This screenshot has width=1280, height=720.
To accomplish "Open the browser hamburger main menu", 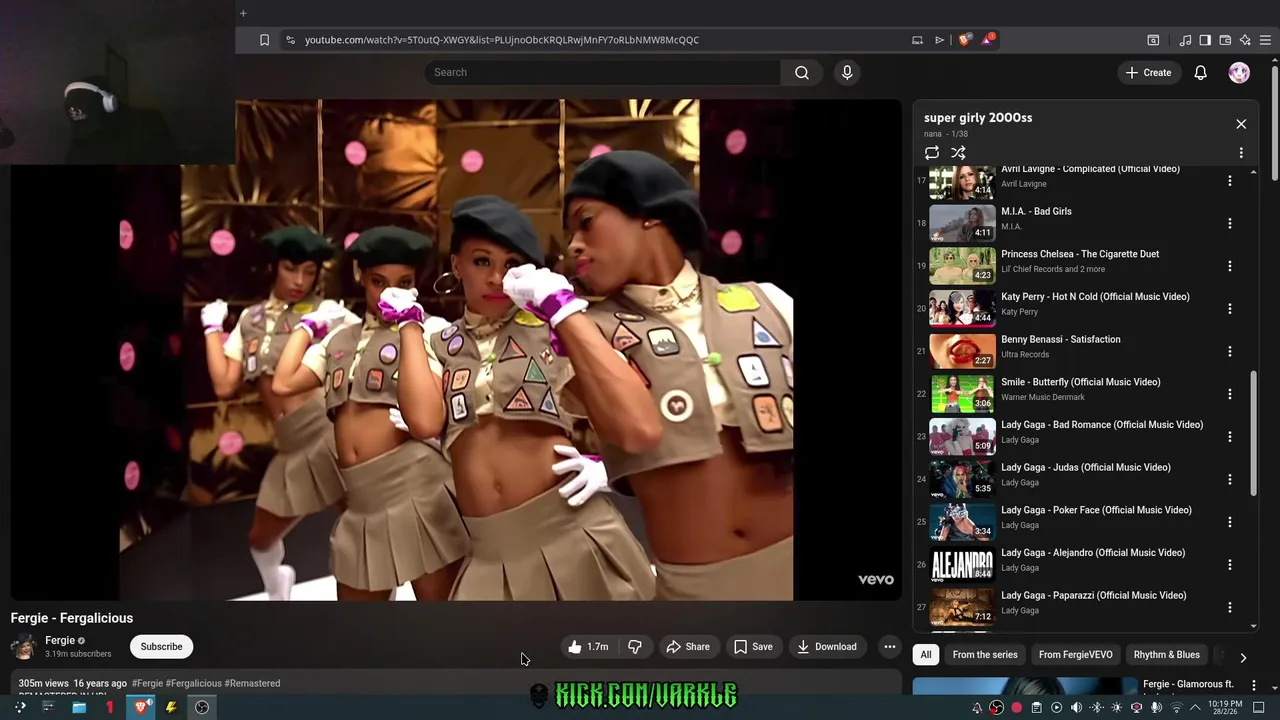I will [x=1265, y=40].
